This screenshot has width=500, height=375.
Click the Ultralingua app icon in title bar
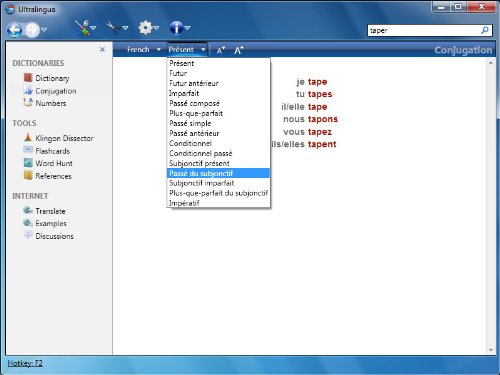(11, 9)
